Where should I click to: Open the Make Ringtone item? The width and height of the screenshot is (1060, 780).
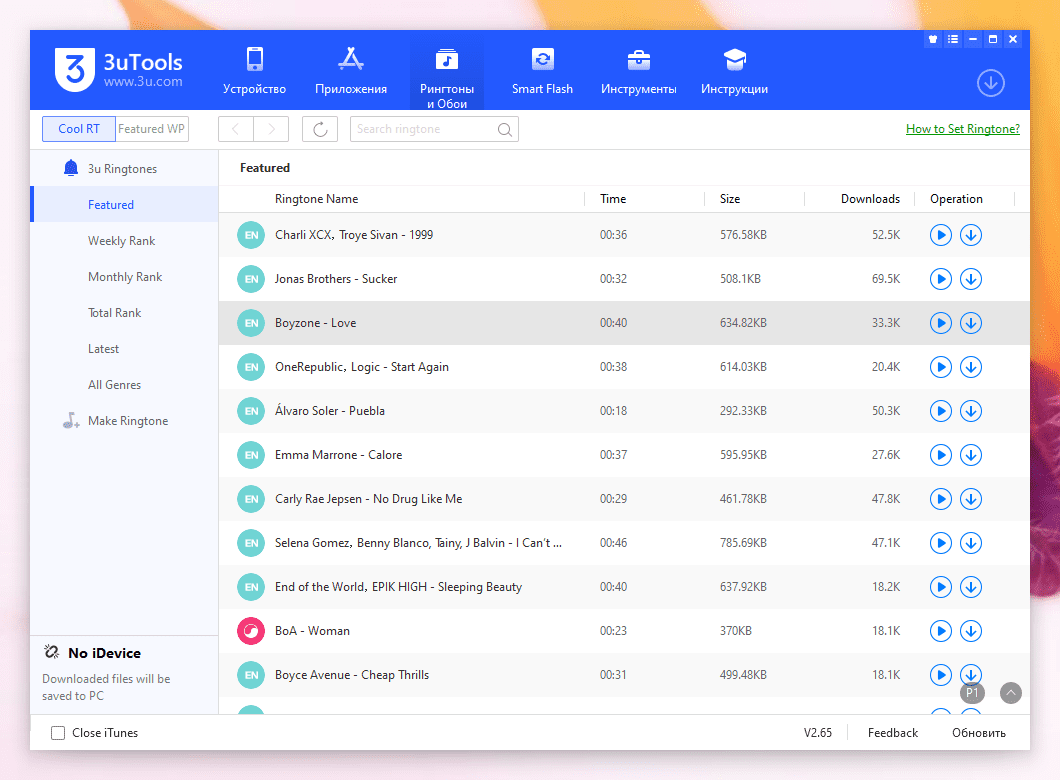127,421
